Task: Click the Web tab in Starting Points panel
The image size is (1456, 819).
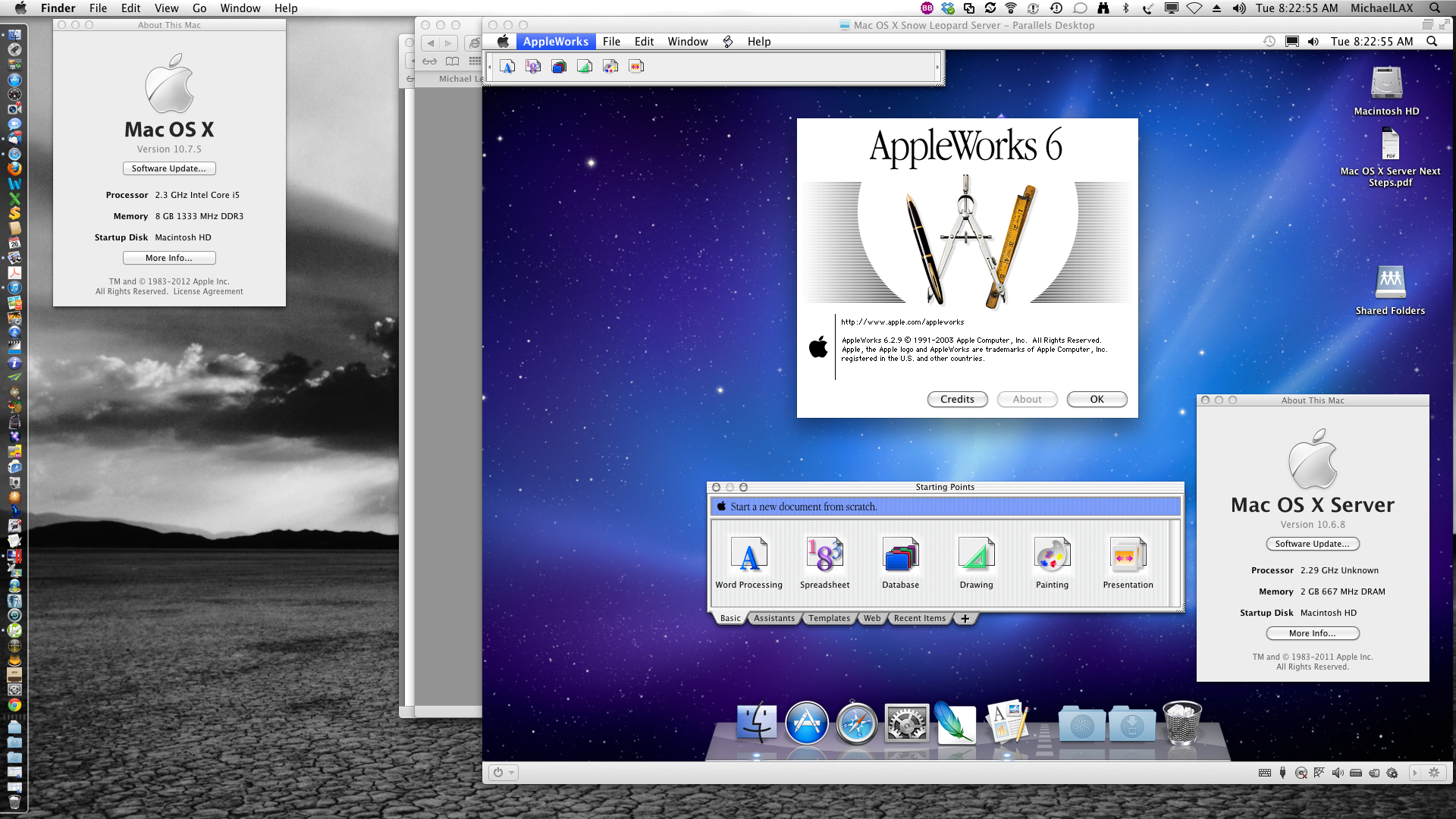Action: [872, 618]
